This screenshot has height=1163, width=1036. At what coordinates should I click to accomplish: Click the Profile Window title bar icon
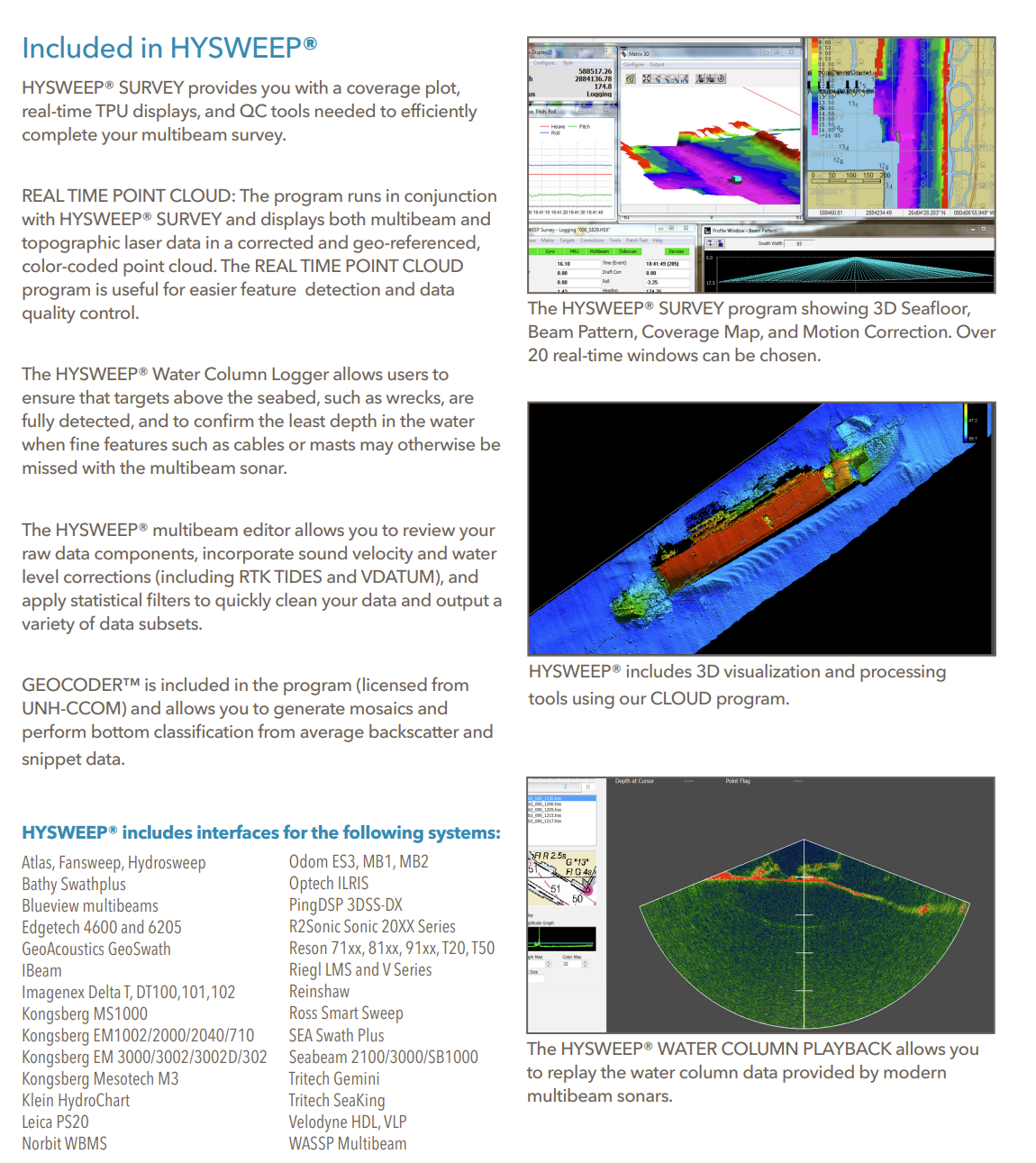(707, 231)
